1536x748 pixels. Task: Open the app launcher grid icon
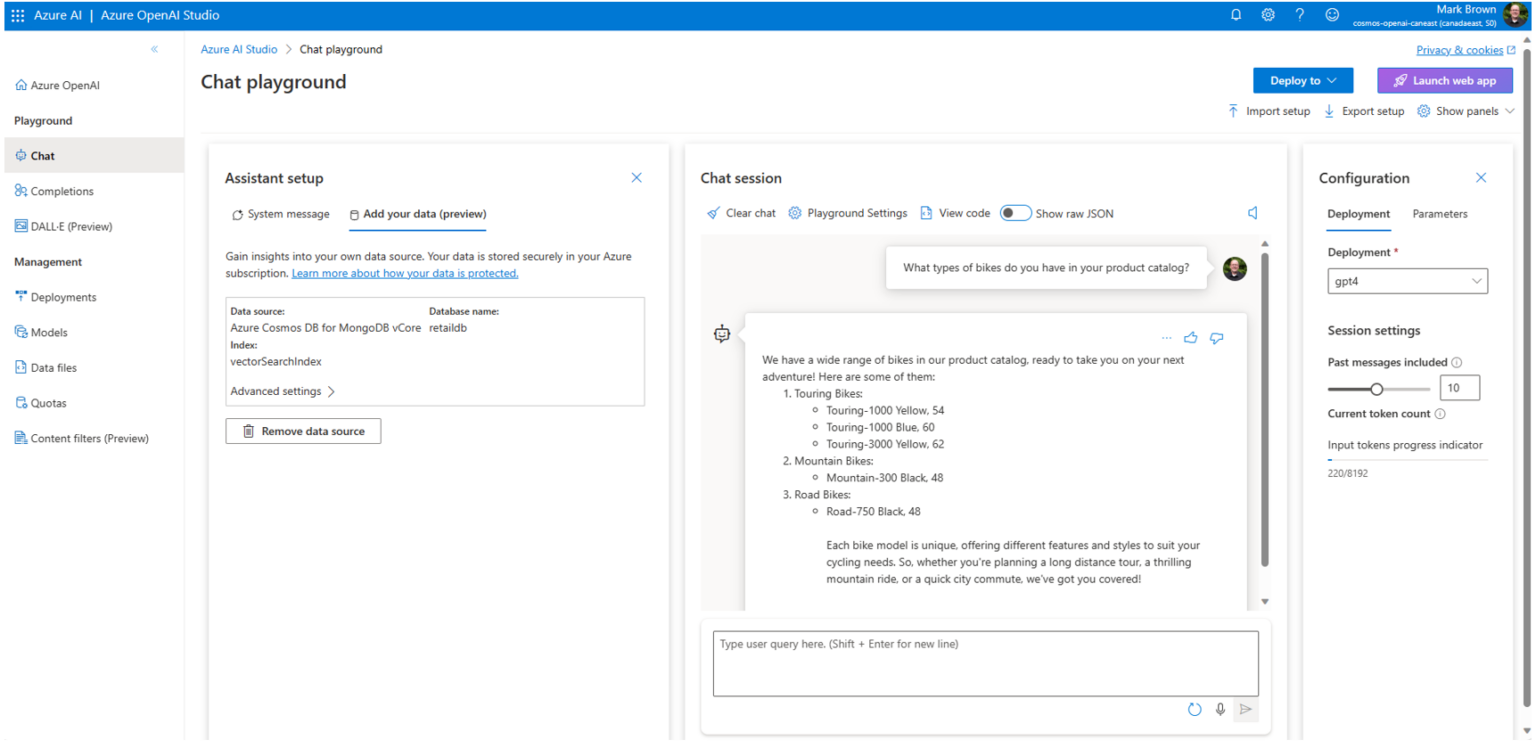click(x=17, y=15)
